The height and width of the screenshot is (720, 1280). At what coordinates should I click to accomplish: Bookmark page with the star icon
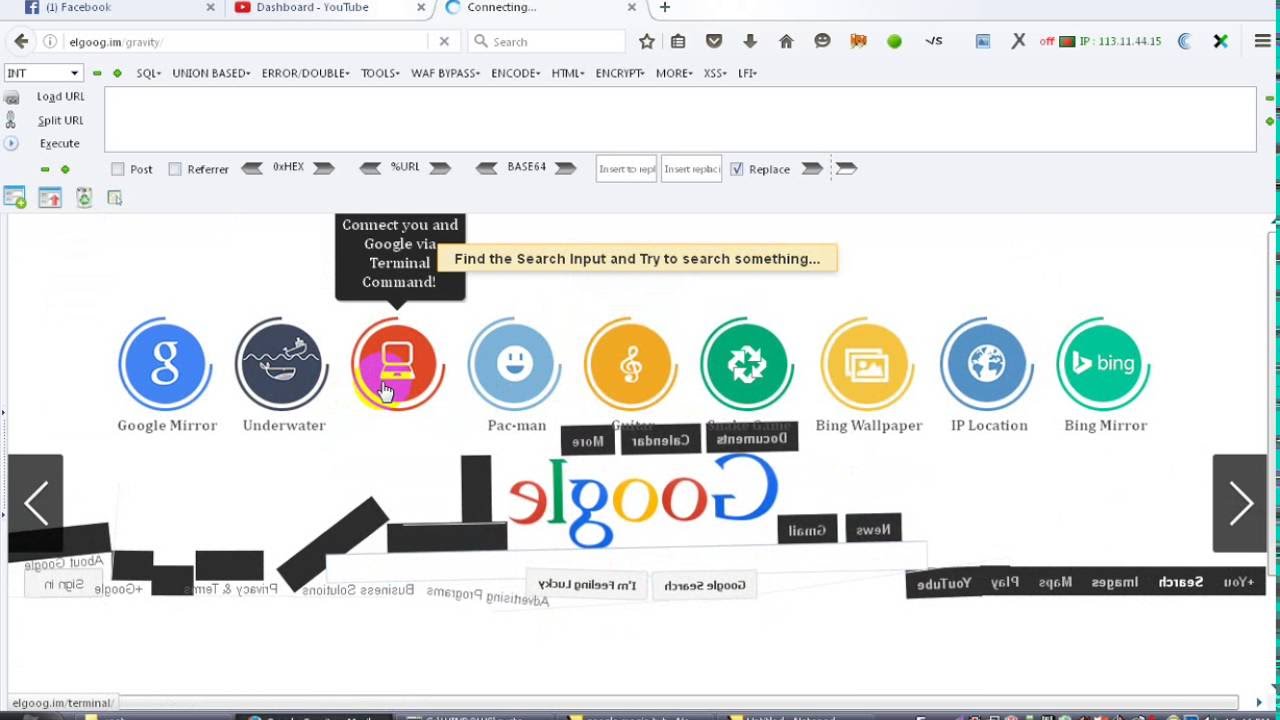[x=647, y=41]
